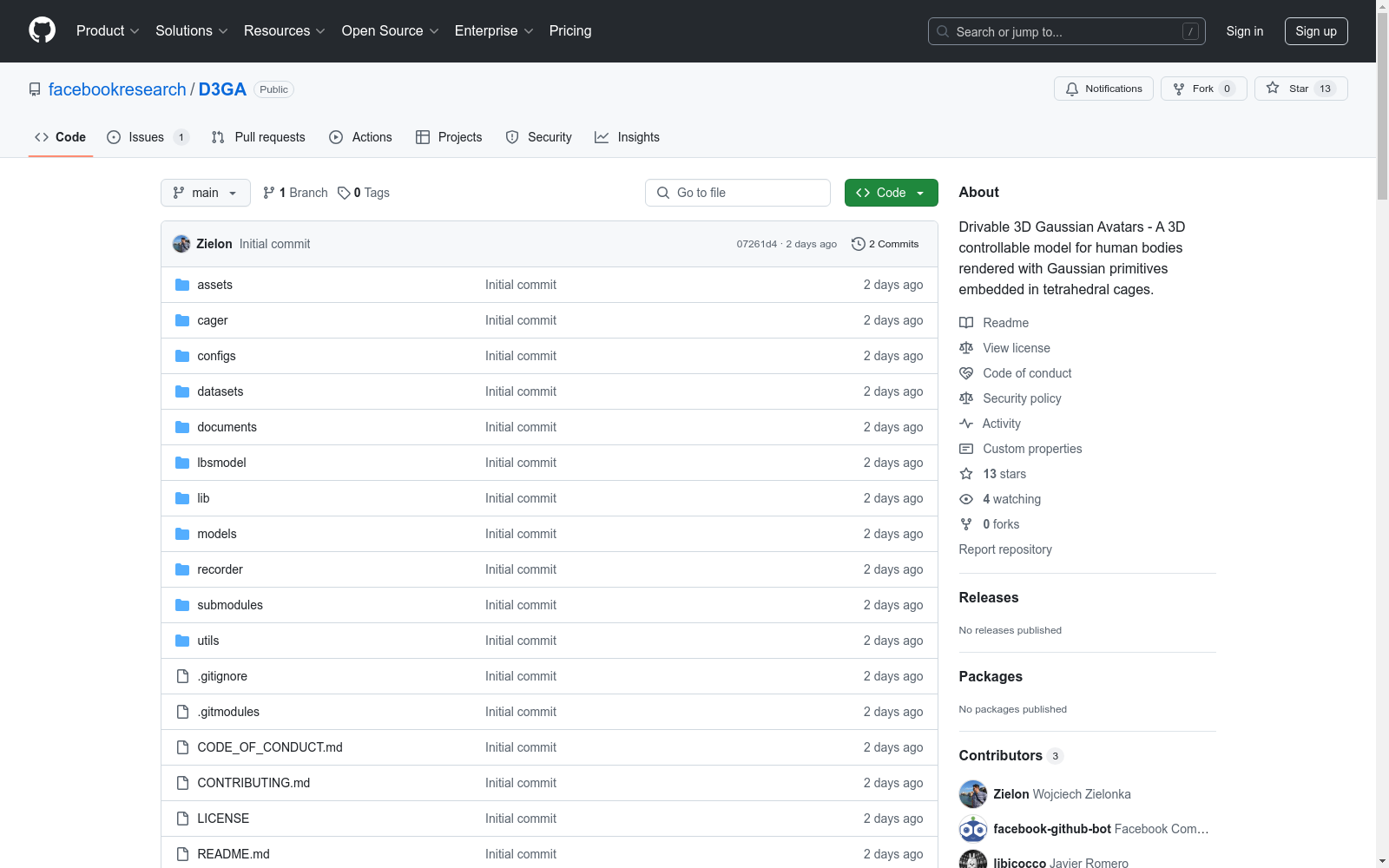Focus the Search or jump to field
1389x868 pixels.
point(1067,31)
